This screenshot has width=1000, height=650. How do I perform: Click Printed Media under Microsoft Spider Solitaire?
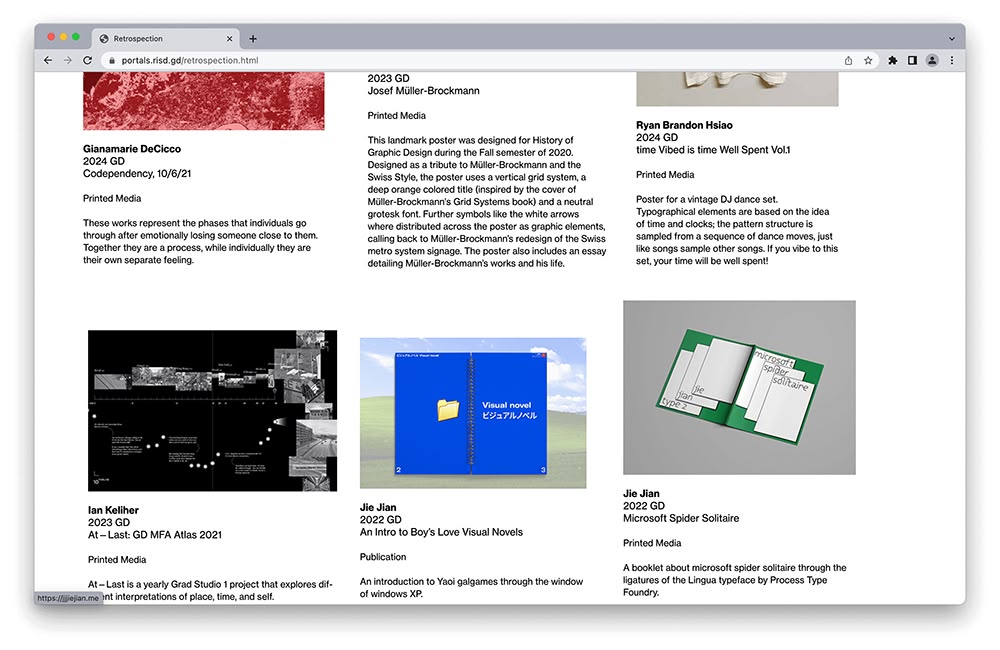point(652,543)
